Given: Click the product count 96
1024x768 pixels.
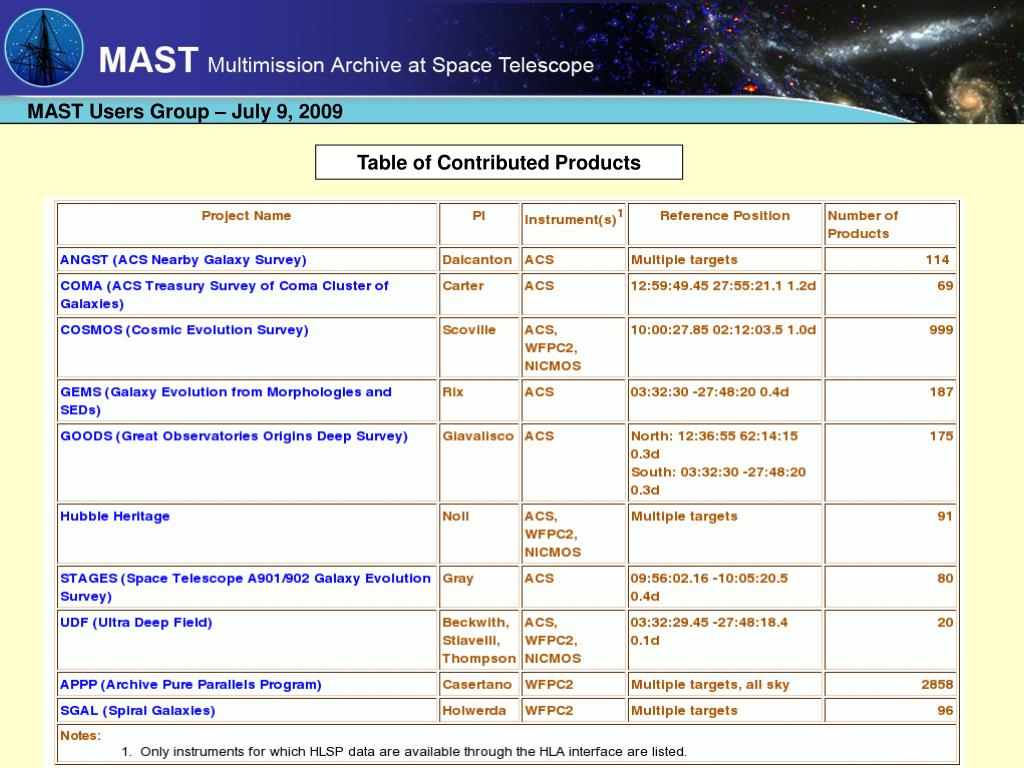Looking at the screenshot, I should pyautogui.click(x=945, y=711).
